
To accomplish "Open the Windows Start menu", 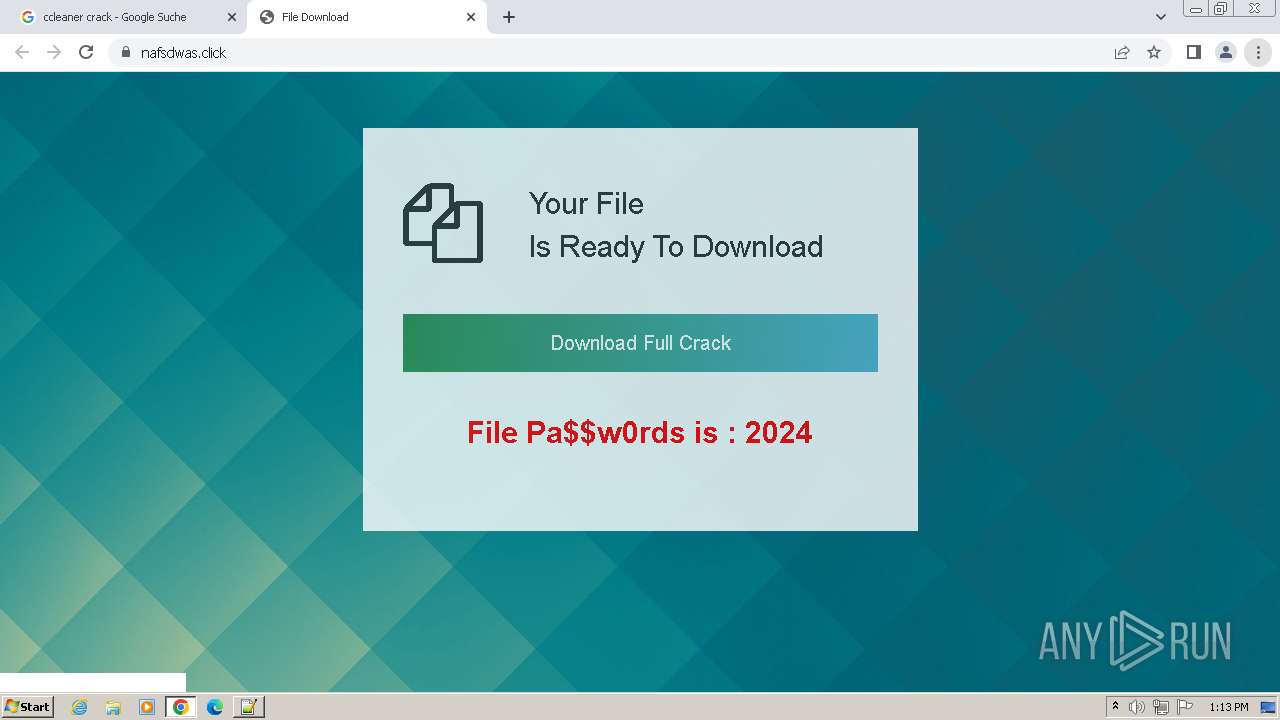I will tap(28, 707).
